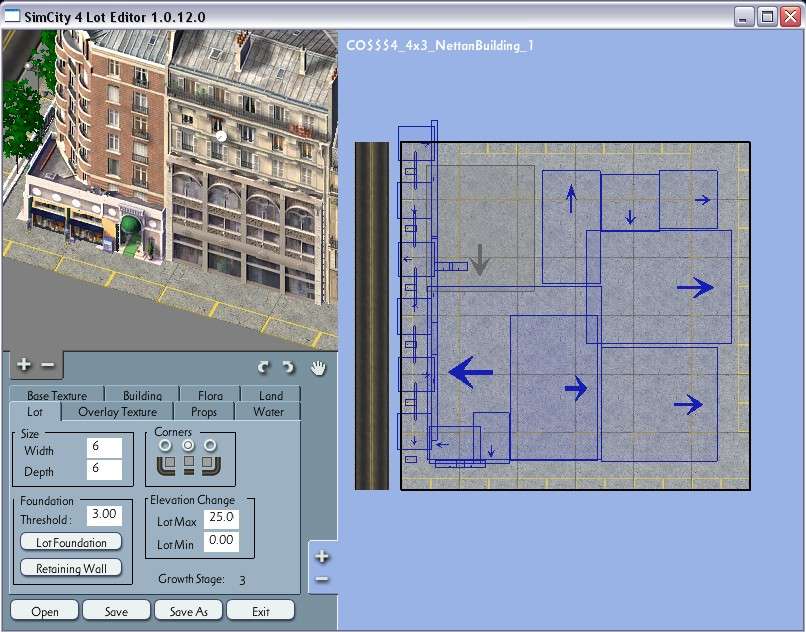Image resolution: width=806 pixels, height=632 pixels.
Task: Activate the hand pan tool
Action: 319,368
